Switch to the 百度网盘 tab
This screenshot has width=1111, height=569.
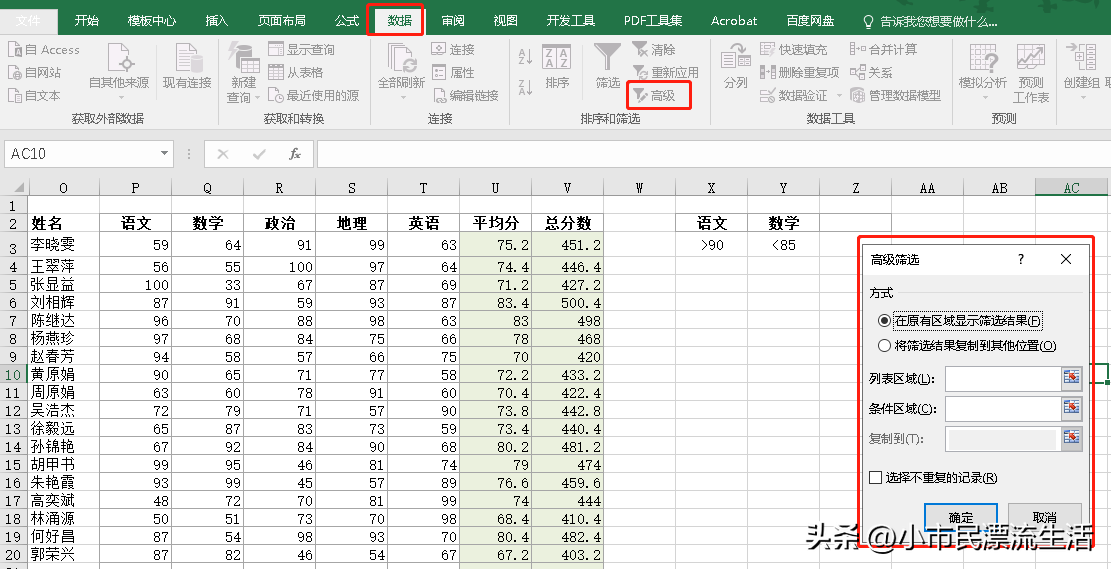click(810, 21)
